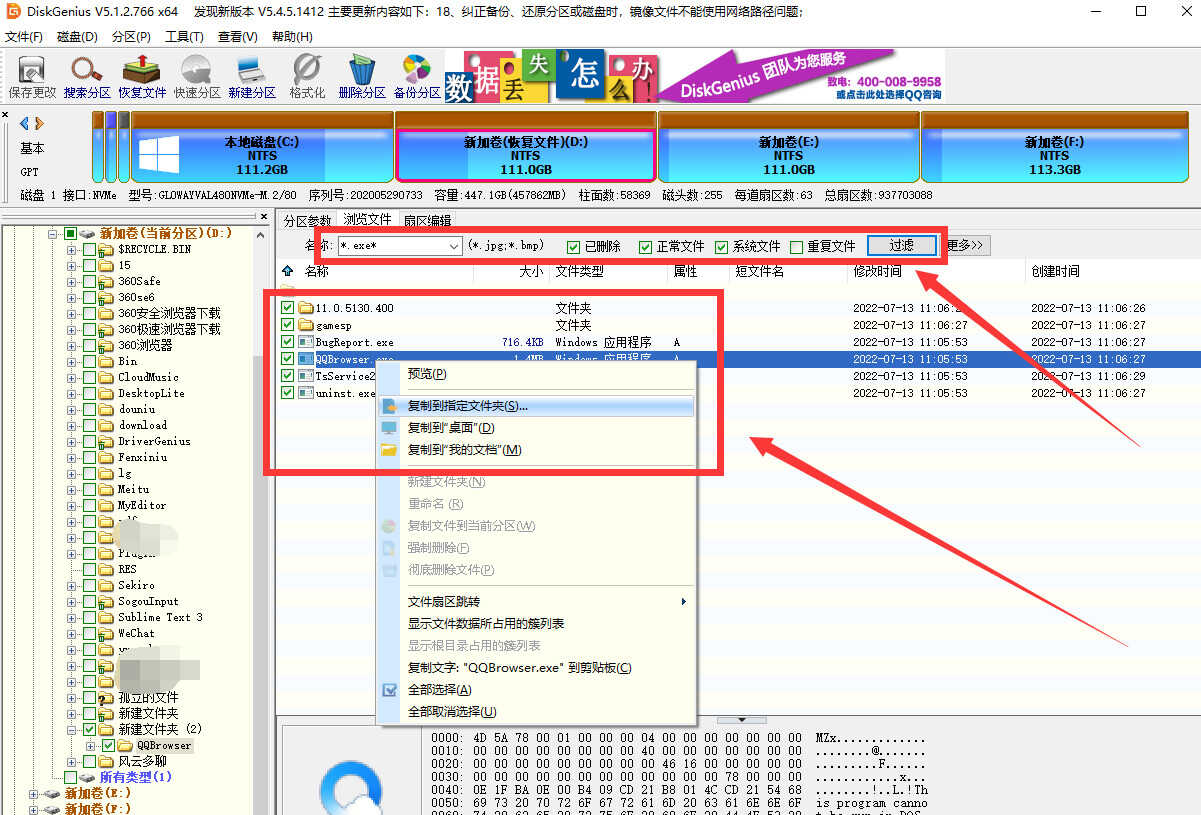Select 全部取消选择(U) in context menu
This screenshot has width=1201, height=815.
point(535,712)
